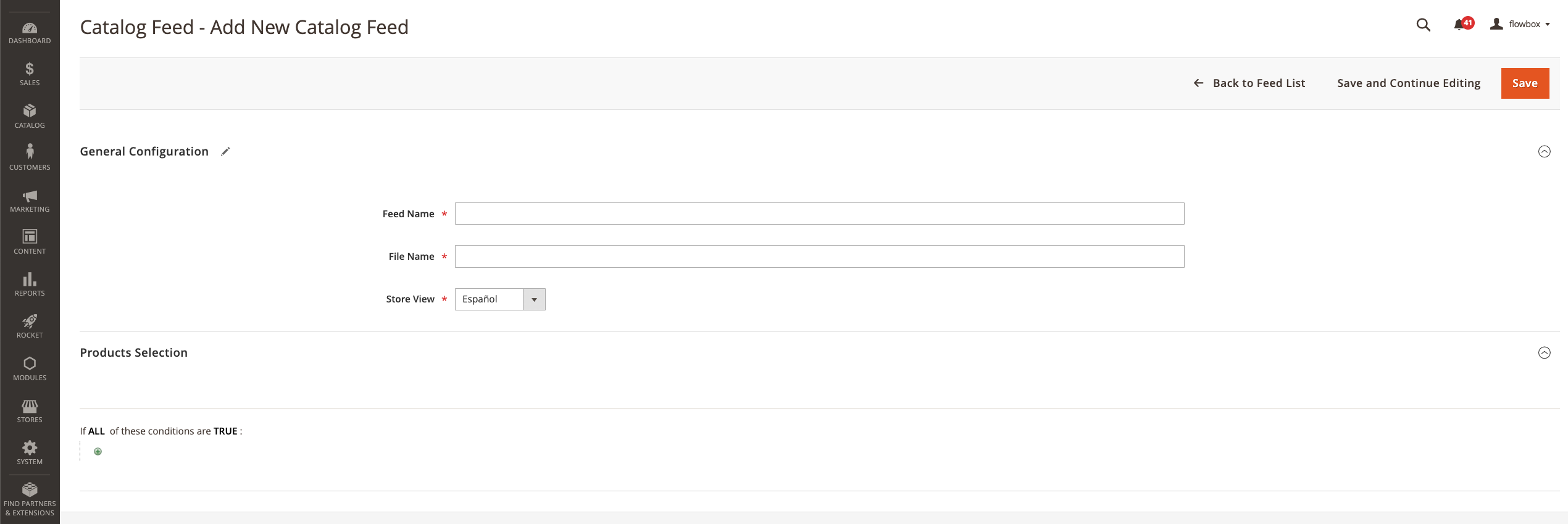Screen dimensions: 1568x524
Task: Go Back to Feed List
Action: click(1249, 83)
